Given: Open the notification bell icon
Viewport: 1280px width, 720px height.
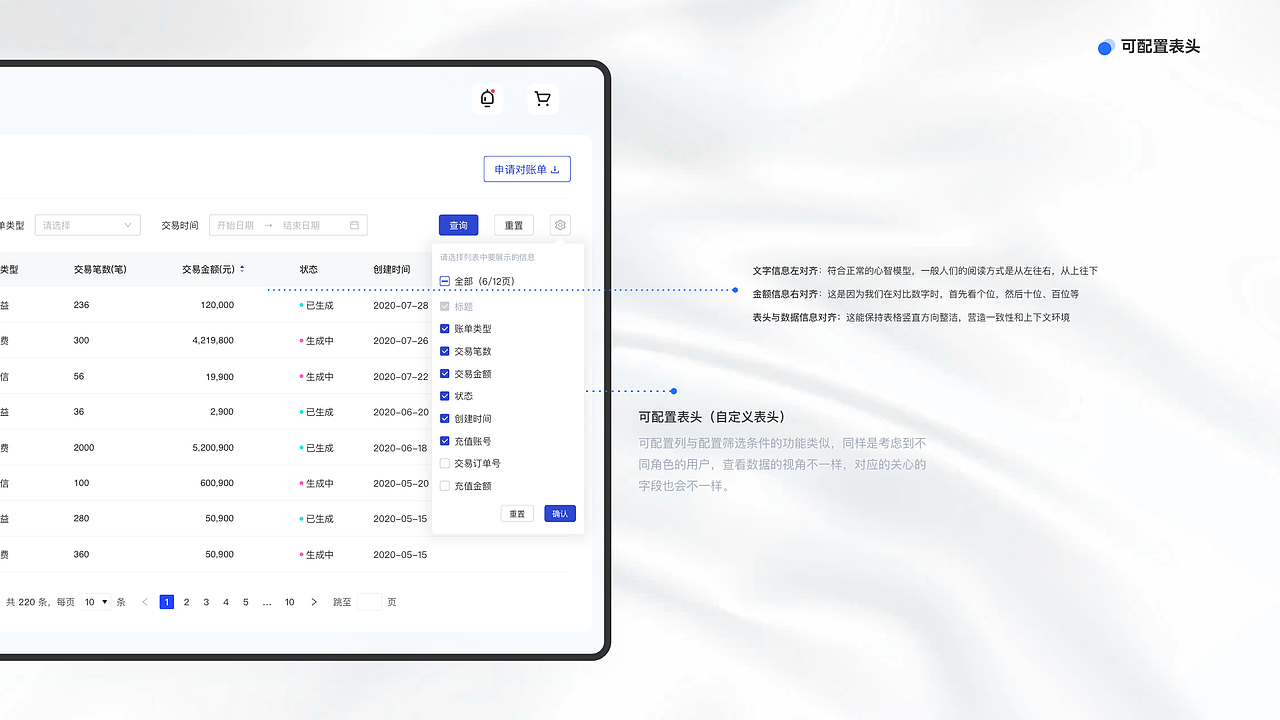Looking at the screenshot, I should pos(487,98).
